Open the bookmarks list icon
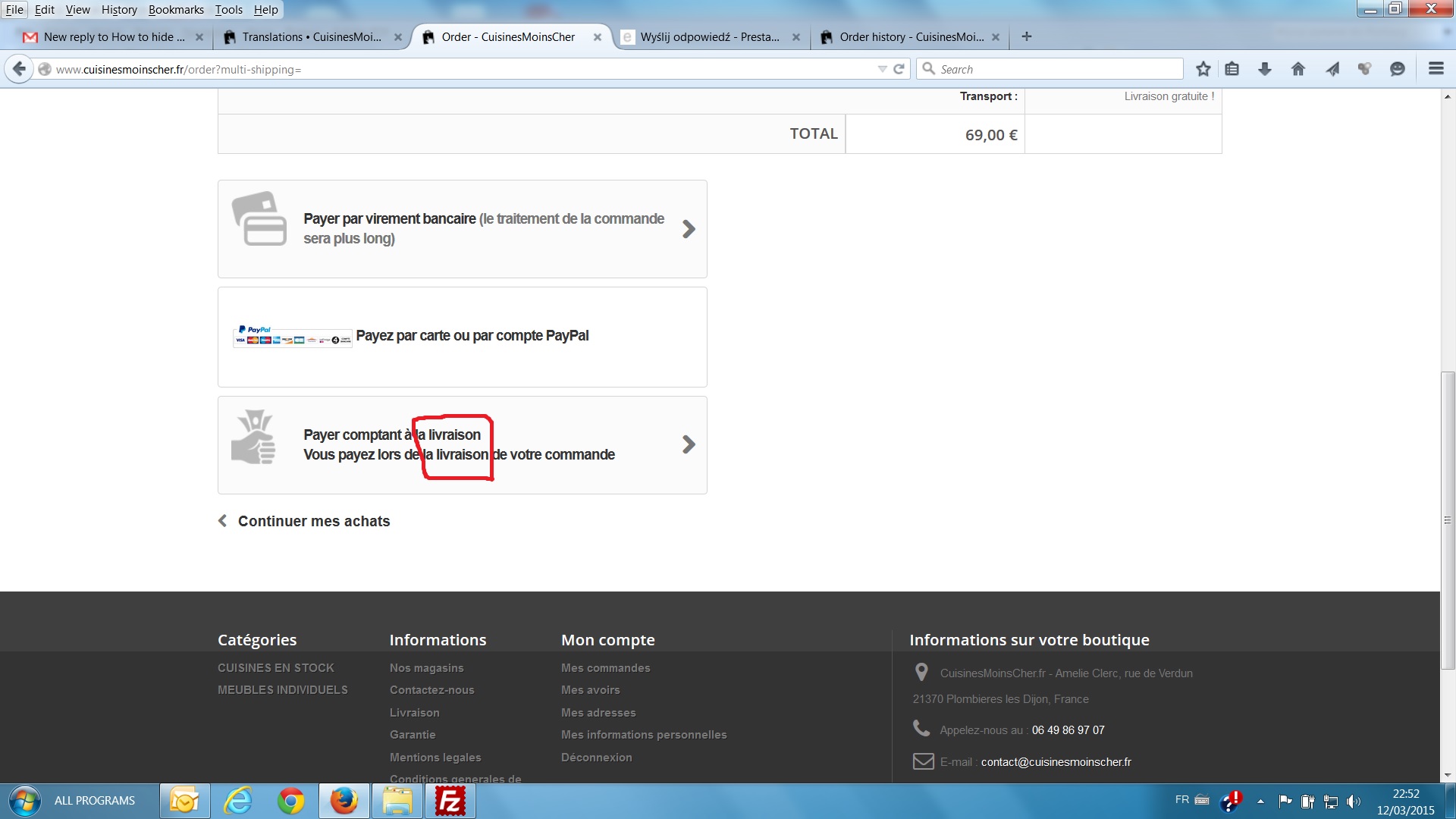The height and width of the screenshot is (819, 1456). tap(1232, 69)
